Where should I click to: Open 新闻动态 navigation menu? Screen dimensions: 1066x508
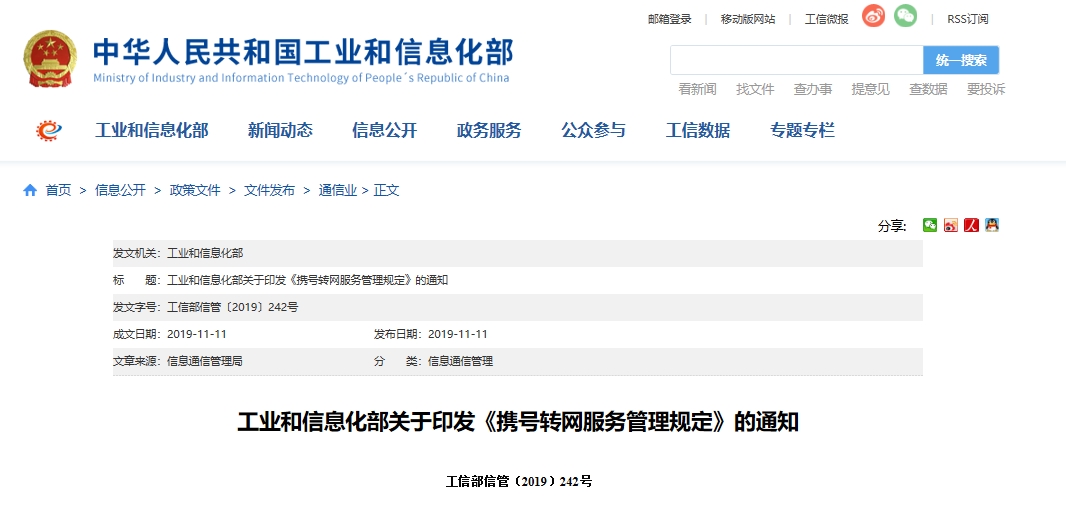click(280, 130)
